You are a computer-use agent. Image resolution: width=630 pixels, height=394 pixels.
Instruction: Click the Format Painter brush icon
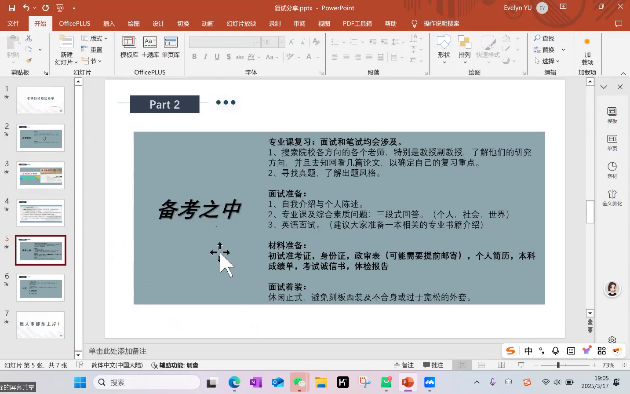(x=29, y=61)
